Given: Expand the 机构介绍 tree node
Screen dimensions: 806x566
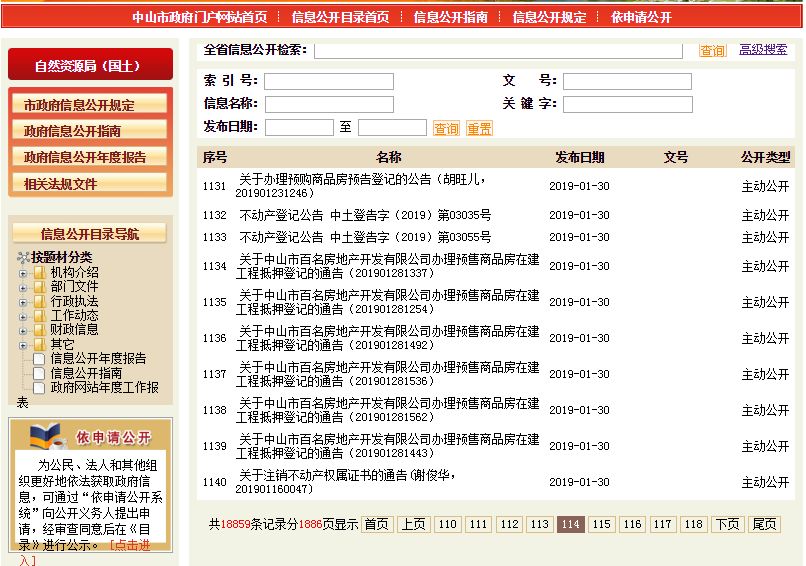Looking at the screenshot, I should 23,273.
